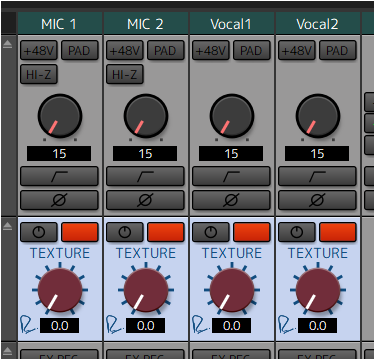Toggle PAD on Vocal1 channel
The height and width of the screenshot is (360, 375).
[x=252, y=50]
